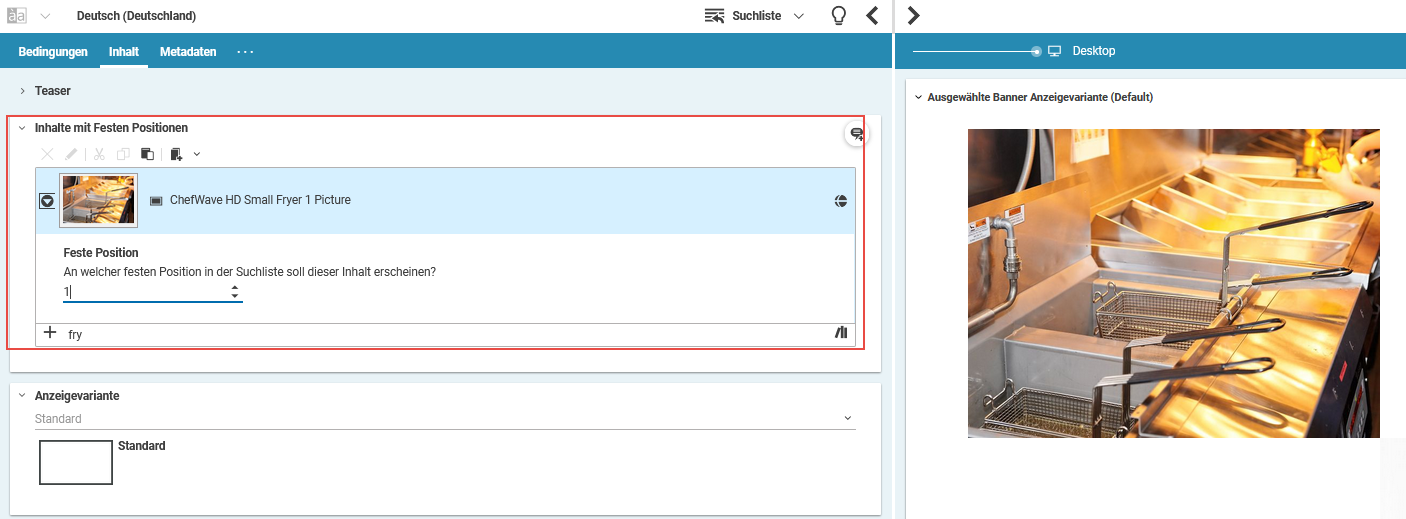Open library via the books icon
Image resolution: width=1406 pixels, height=519 pixels.
click(x=841, y=333)
